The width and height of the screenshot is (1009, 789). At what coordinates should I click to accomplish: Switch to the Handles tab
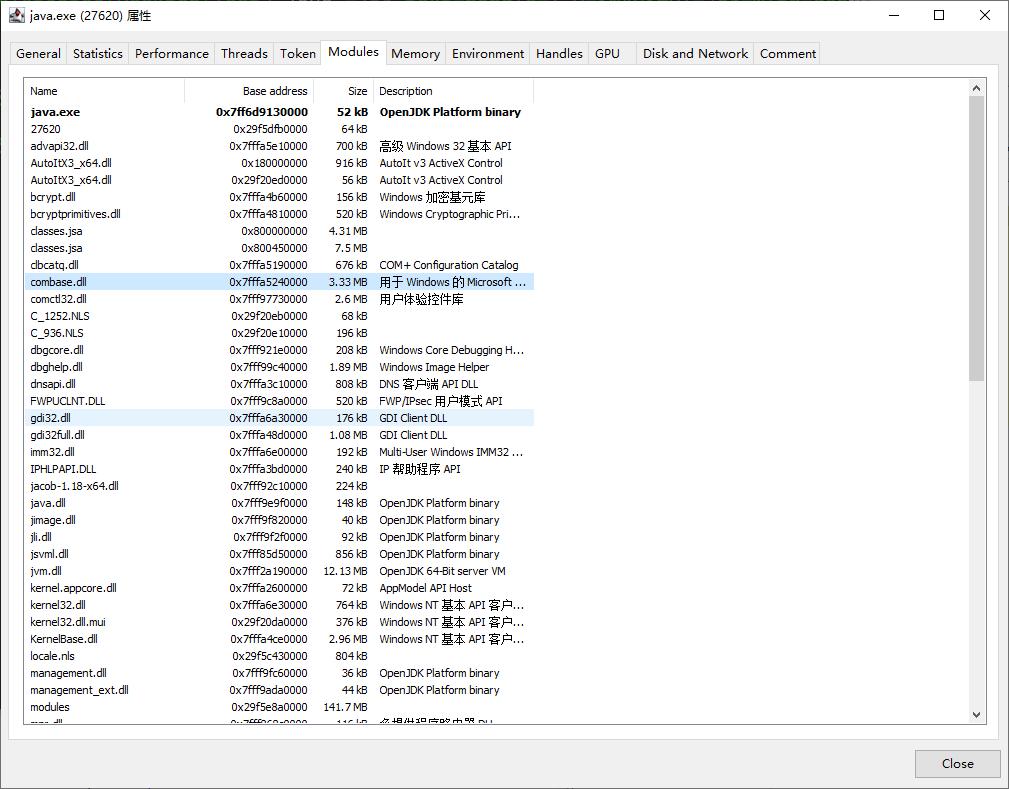click(x=559, y=53)
